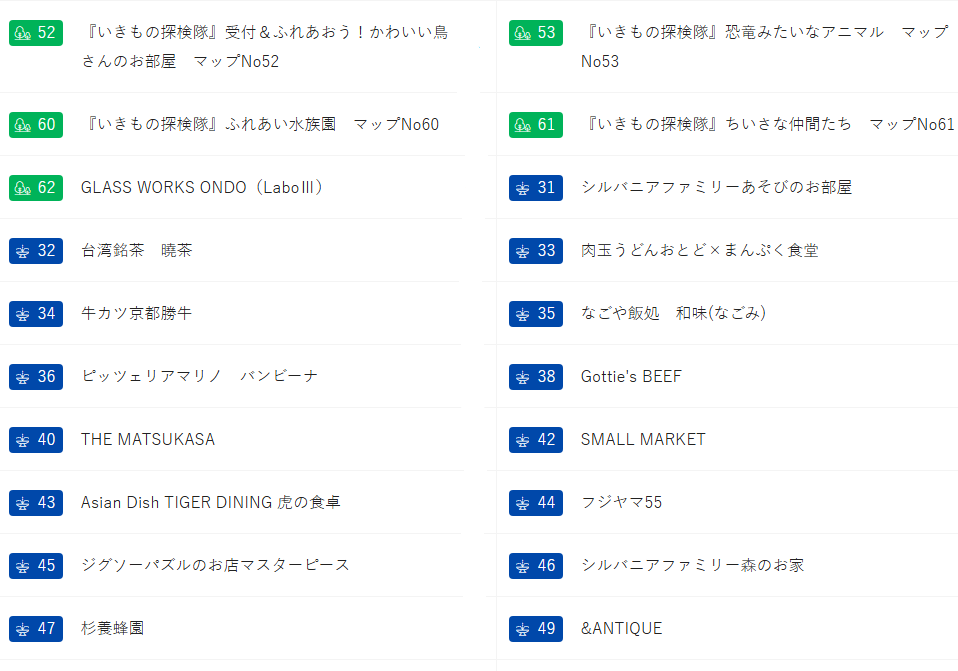
Task: Select the blue 32 shop badge
Action: [x=36, y=251]
